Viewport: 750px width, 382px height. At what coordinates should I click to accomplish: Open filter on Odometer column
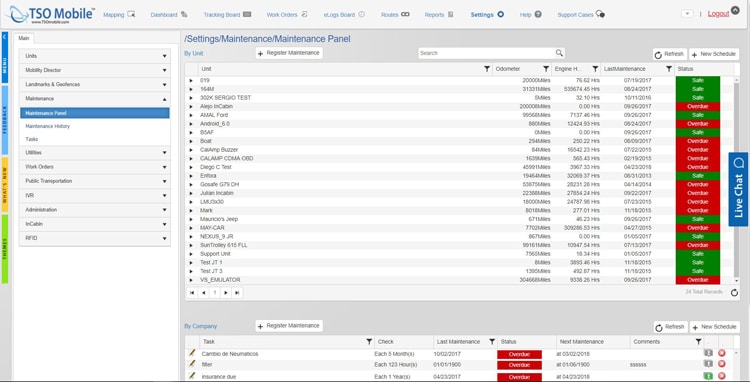pyautogui.click(x=546, y=69)
